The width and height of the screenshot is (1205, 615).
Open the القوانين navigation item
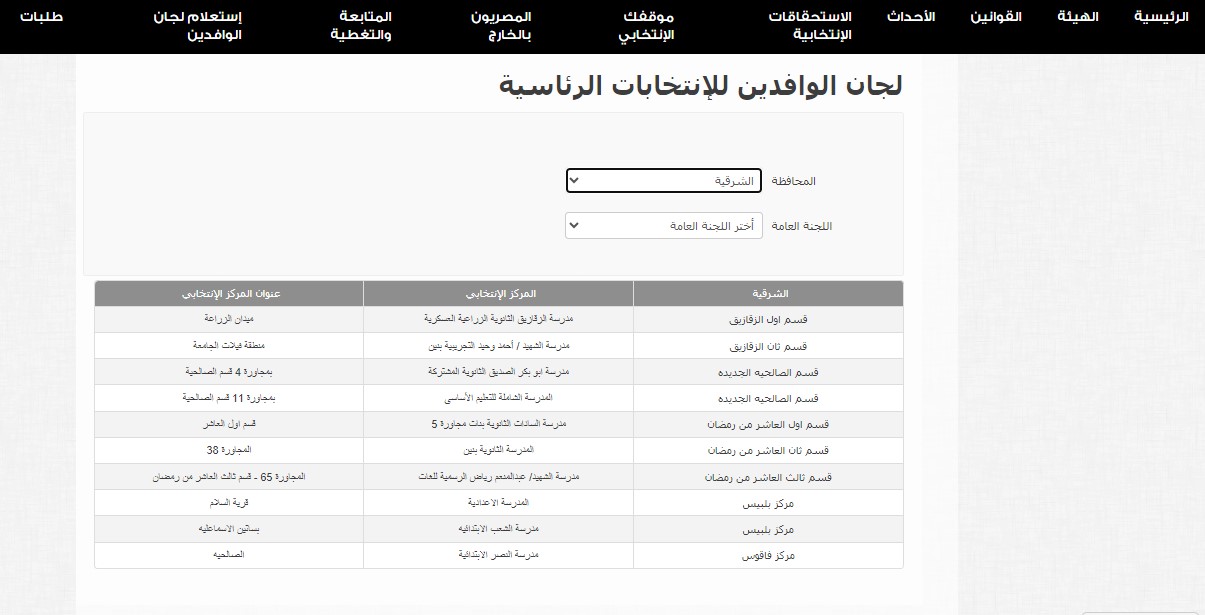pyautogui.click(x=996, y=17)
